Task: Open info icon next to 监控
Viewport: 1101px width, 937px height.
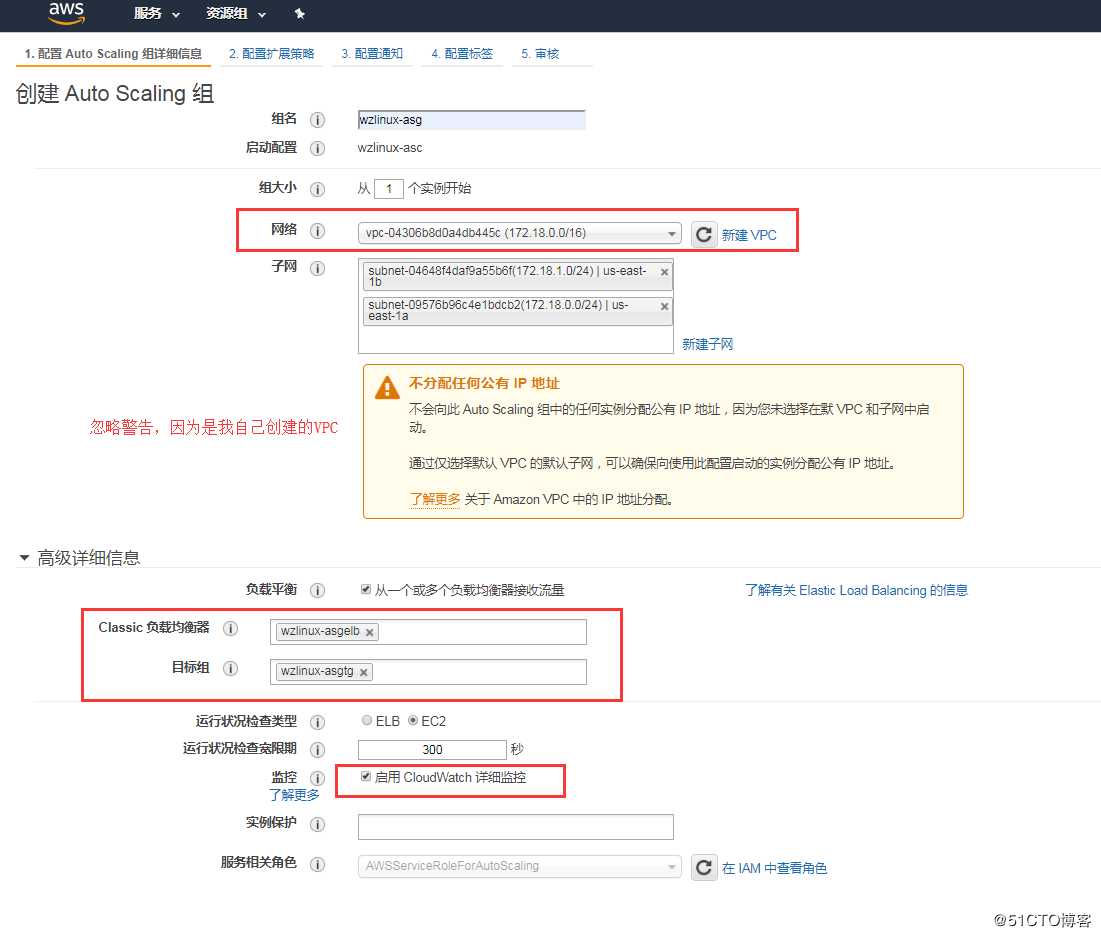Action: coord(317,778)
